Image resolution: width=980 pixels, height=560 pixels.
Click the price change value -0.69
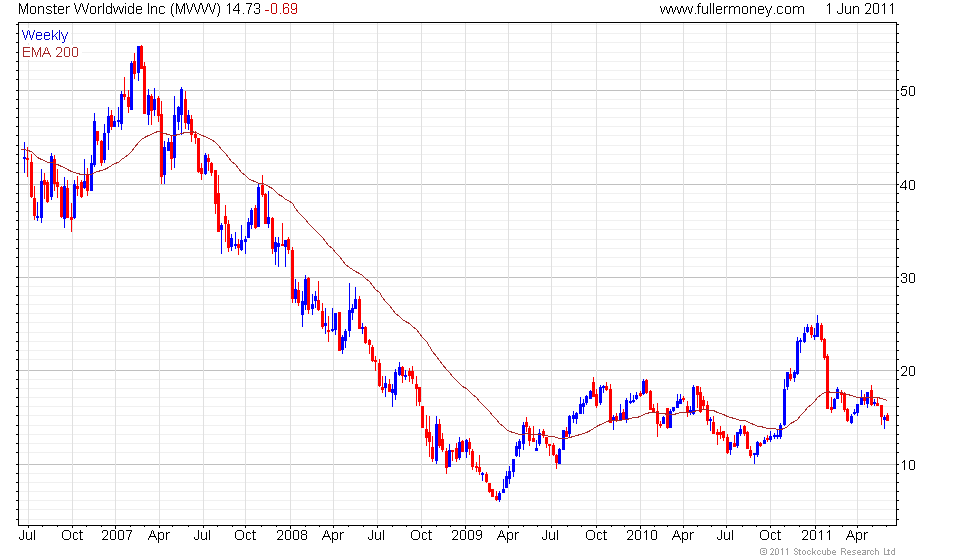pyautogui.click(x=280, y=9)
